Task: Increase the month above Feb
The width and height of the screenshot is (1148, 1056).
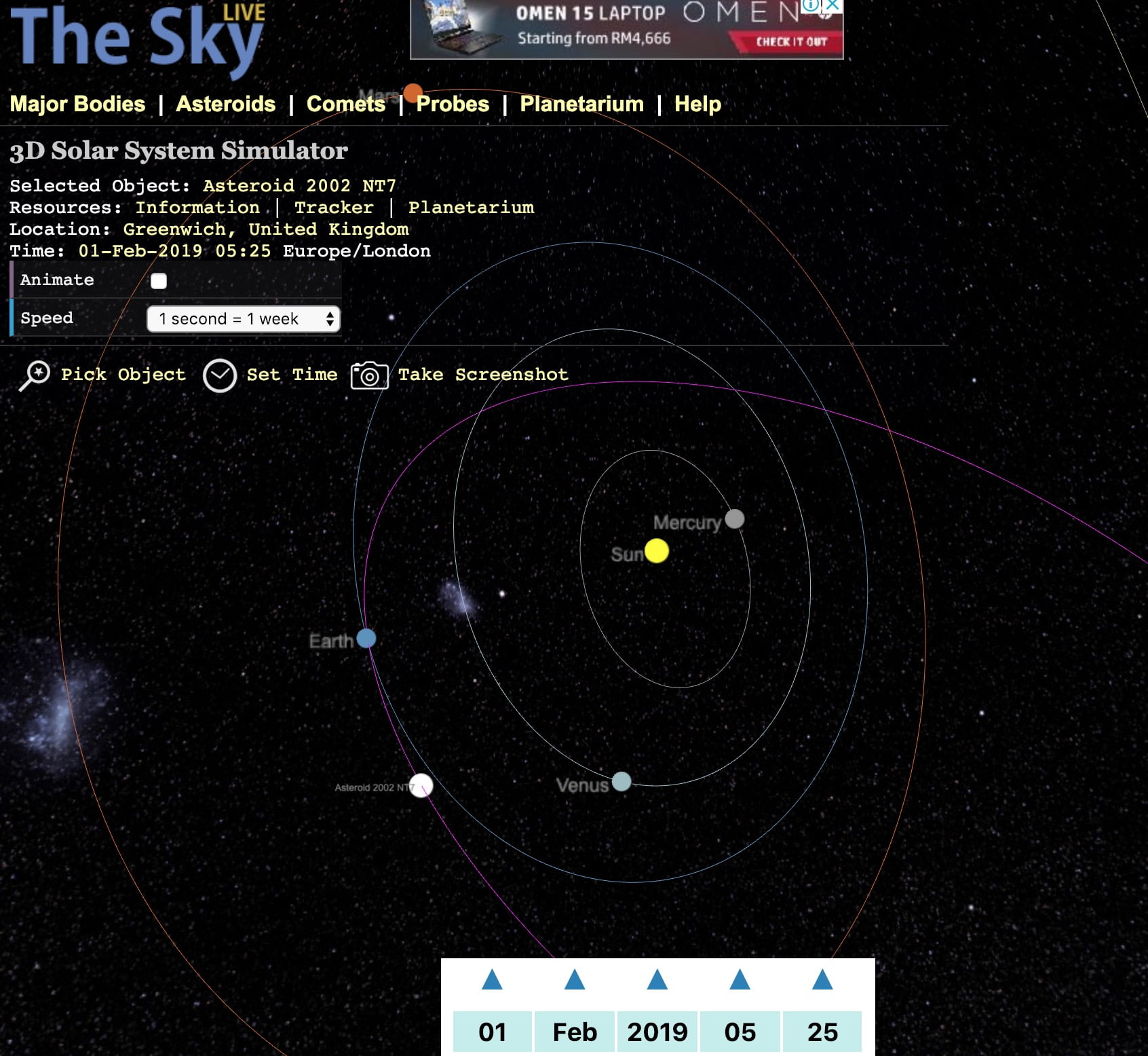Action: [x=575, y=979]
